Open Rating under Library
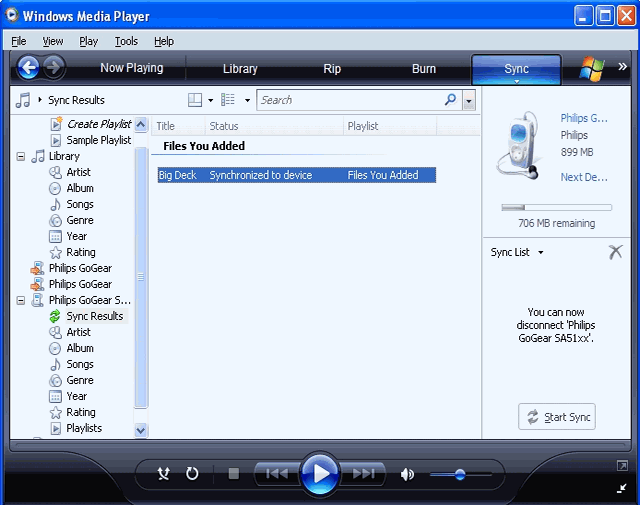This screenshot has width=640, height=505. [81, 252]
